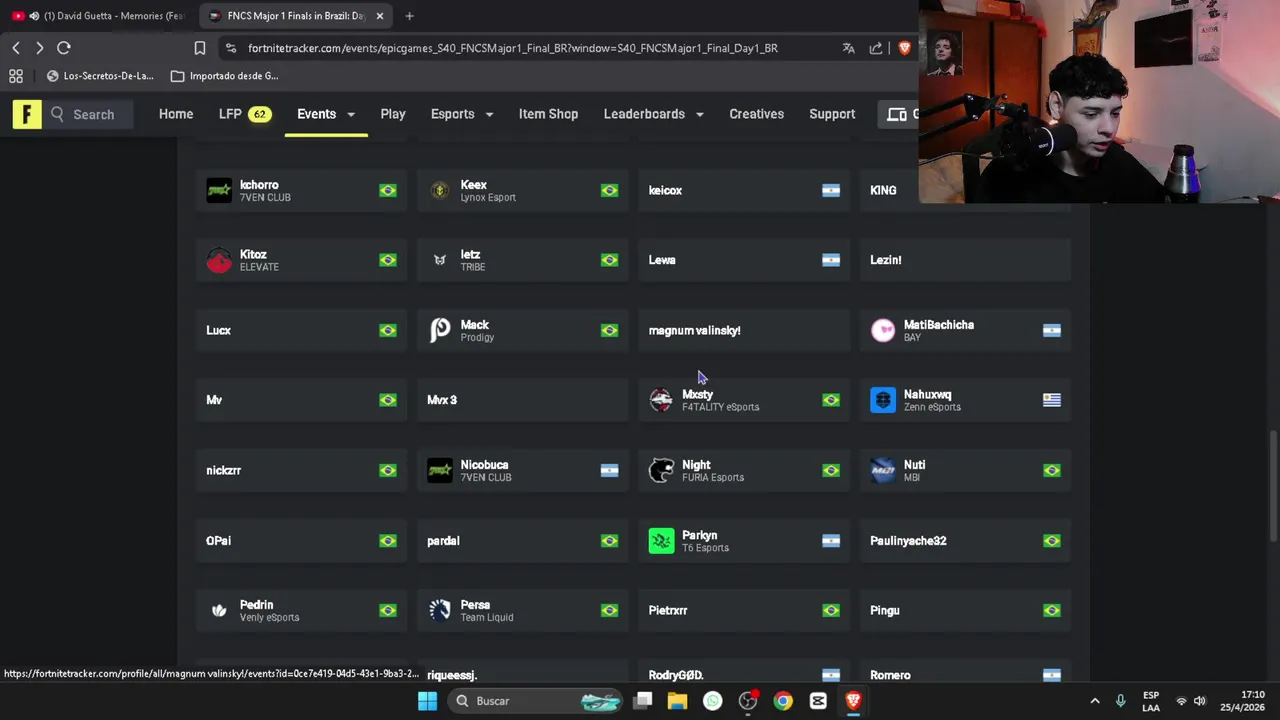The width and height of the screenshot is (1280, 720).
Task: Open player Keex Lynx Esport profile
Action: (x=523, y=190)
